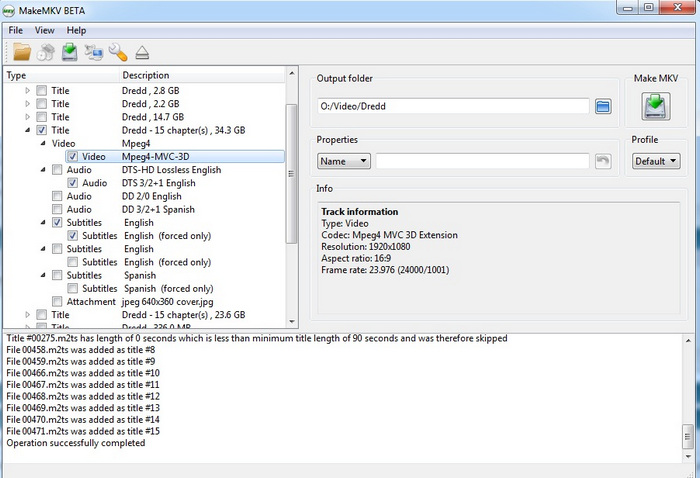Click the Open files folder toolbar icon

point(21,52)
